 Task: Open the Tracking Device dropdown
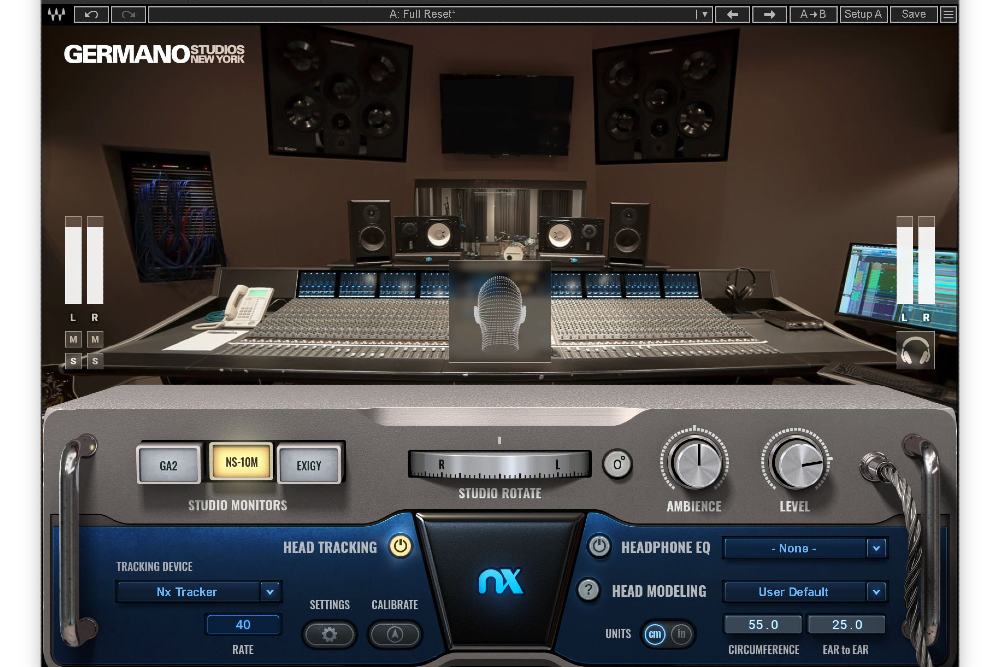(199, 592)
